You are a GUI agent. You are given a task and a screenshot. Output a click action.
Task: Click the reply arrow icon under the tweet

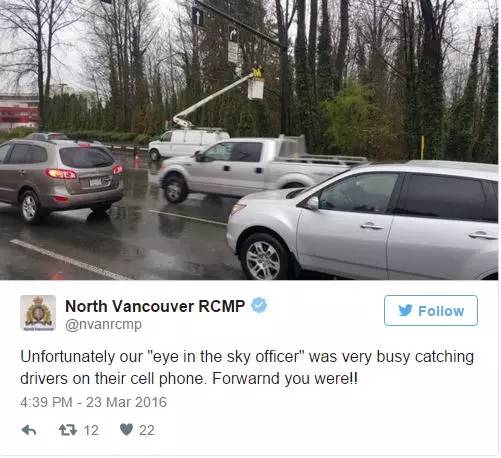pos(29,430)
